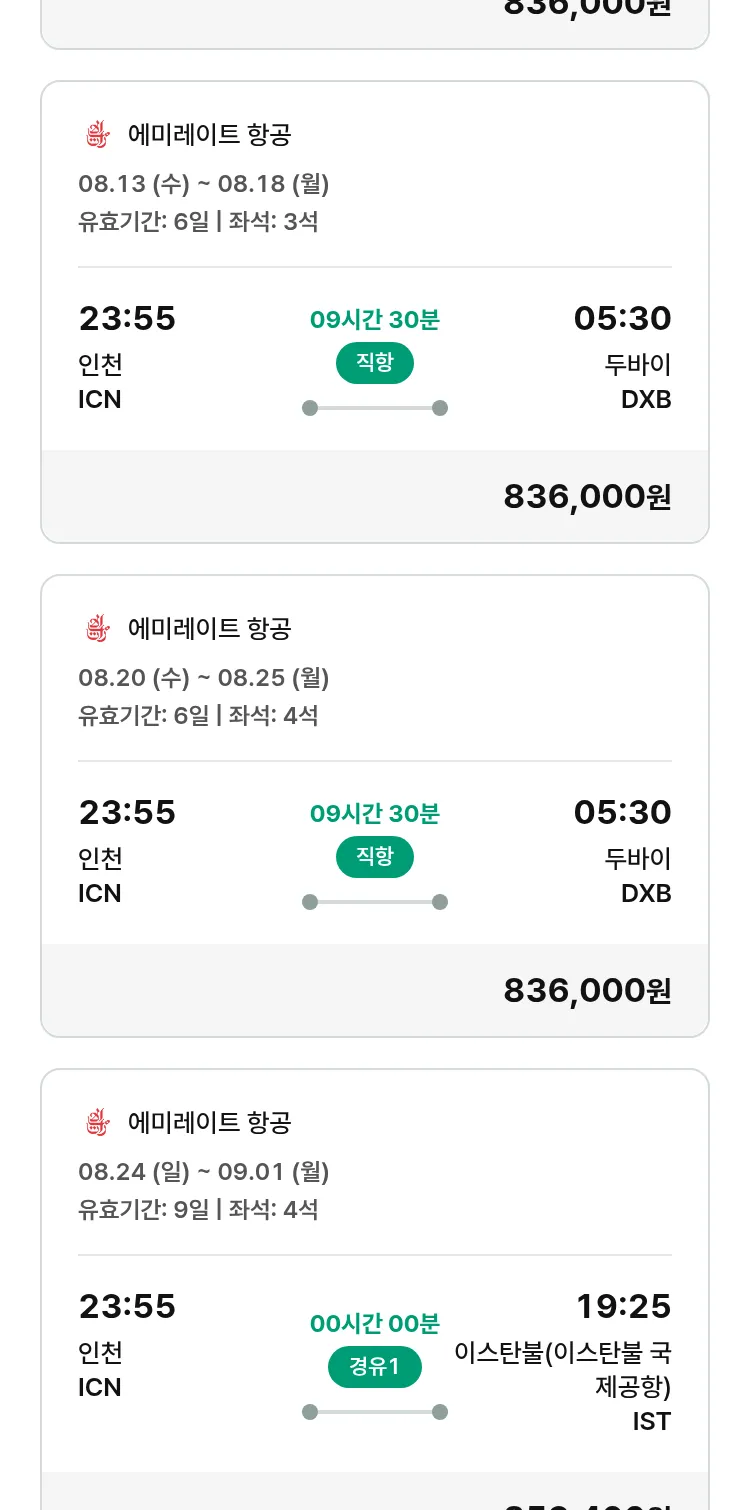The width and height of the screenshot is (750, 1510).
Task: Tap the 직항 badge on the 08.20 flight
Action: pos(375,857)
